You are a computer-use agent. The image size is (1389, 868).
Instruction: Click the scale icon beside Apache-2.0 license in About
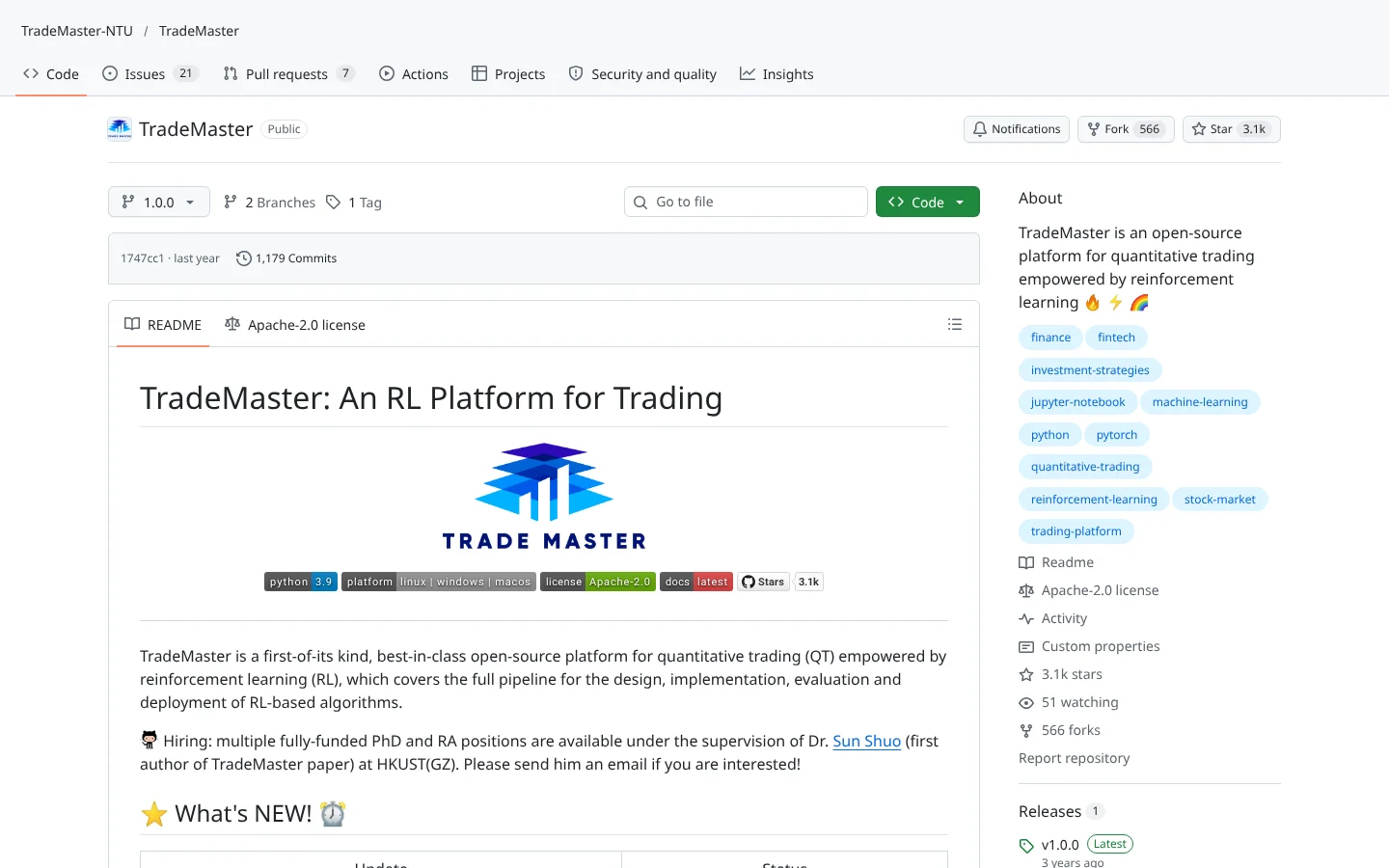tap(1026, 590)
